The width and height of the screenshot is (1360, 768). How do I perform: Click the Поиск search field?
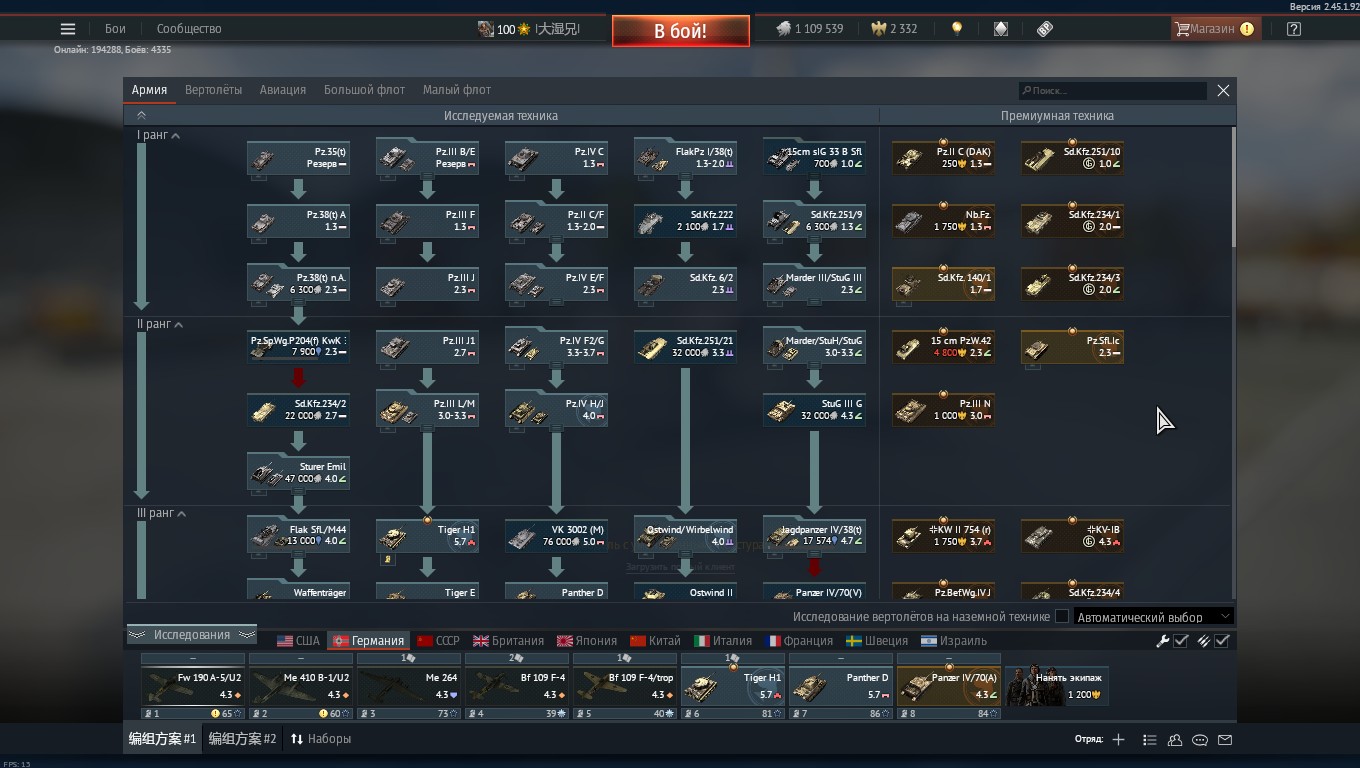(1112, 91)
